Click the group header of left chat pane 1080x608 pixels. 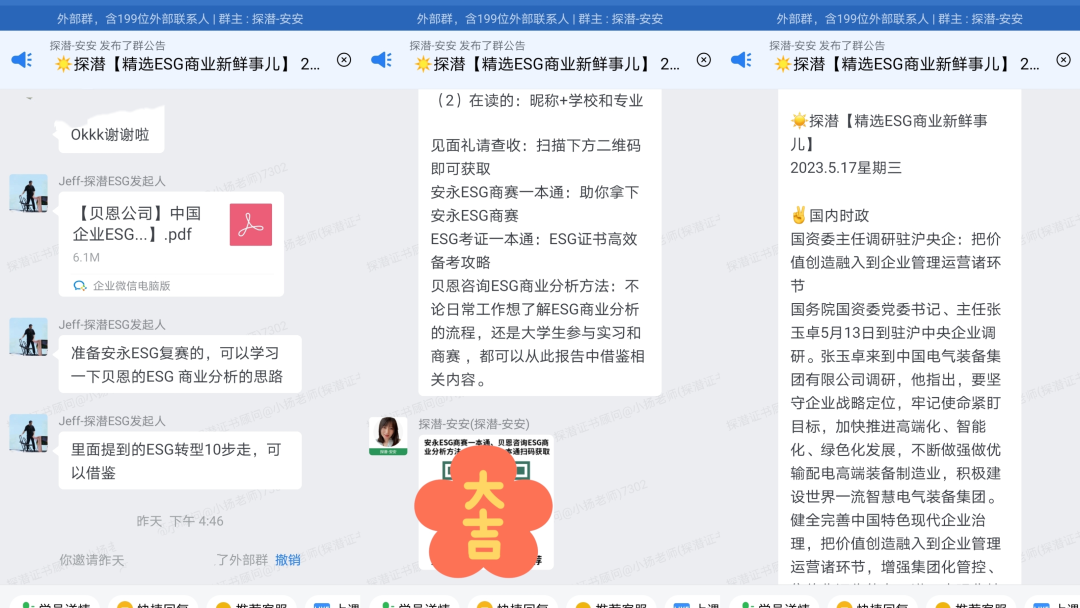point(180,19)
